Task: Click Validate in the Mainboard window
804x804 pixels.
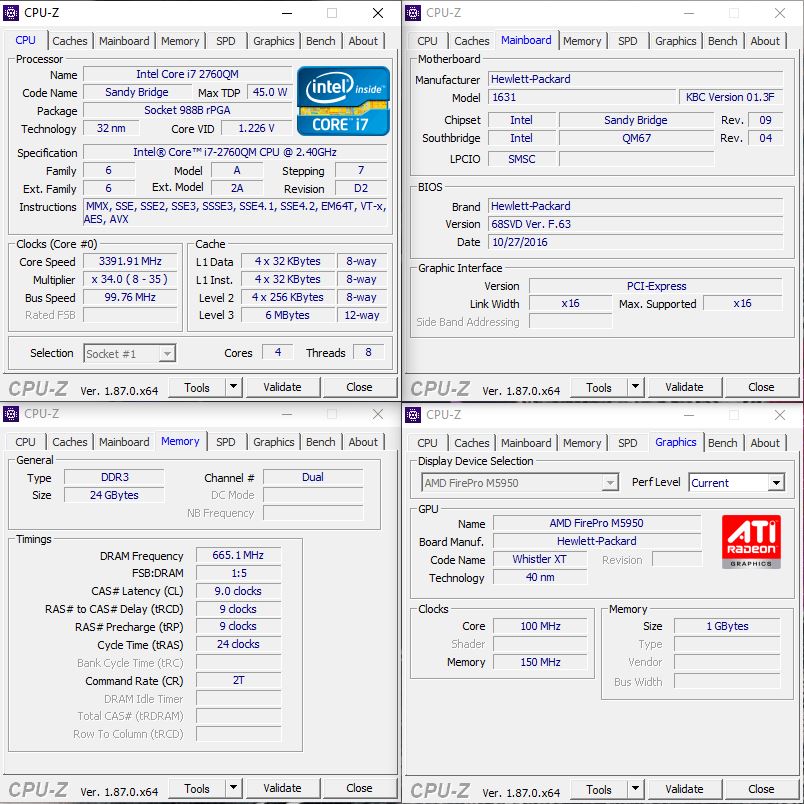Action: 685,387
